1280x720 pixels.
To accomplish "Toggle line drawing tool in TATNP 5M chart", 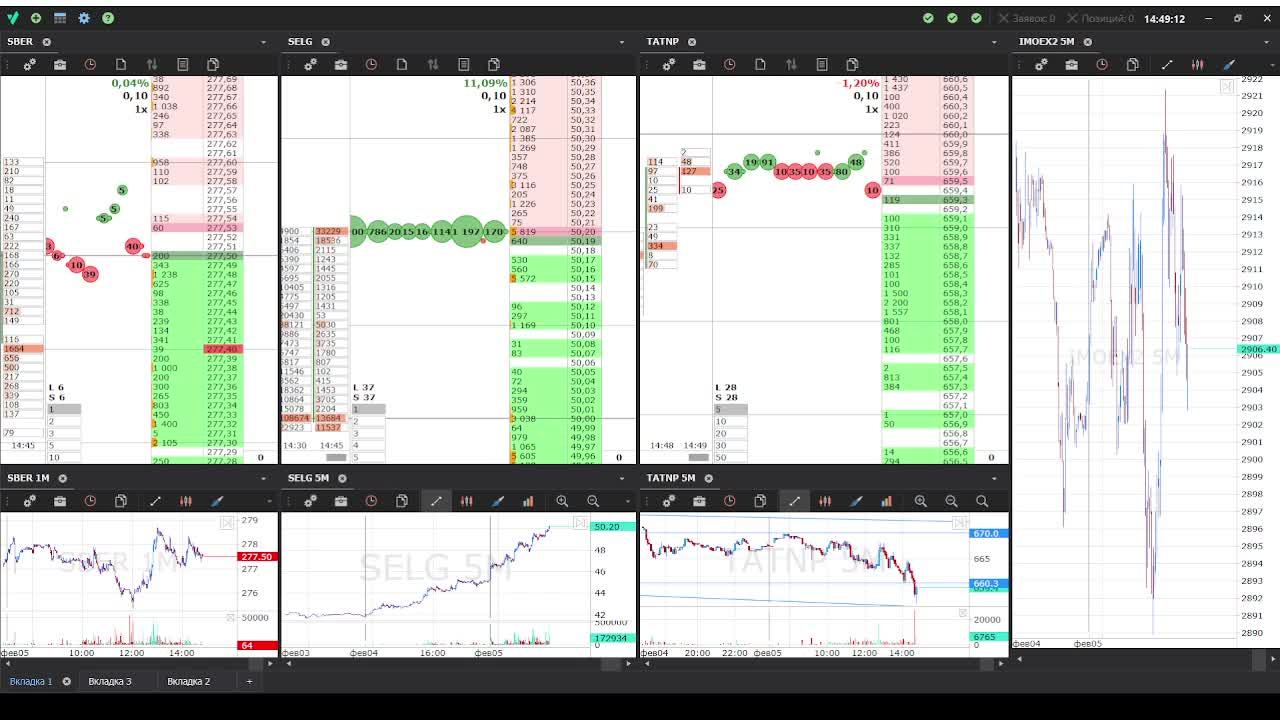I will coord(794,501).
